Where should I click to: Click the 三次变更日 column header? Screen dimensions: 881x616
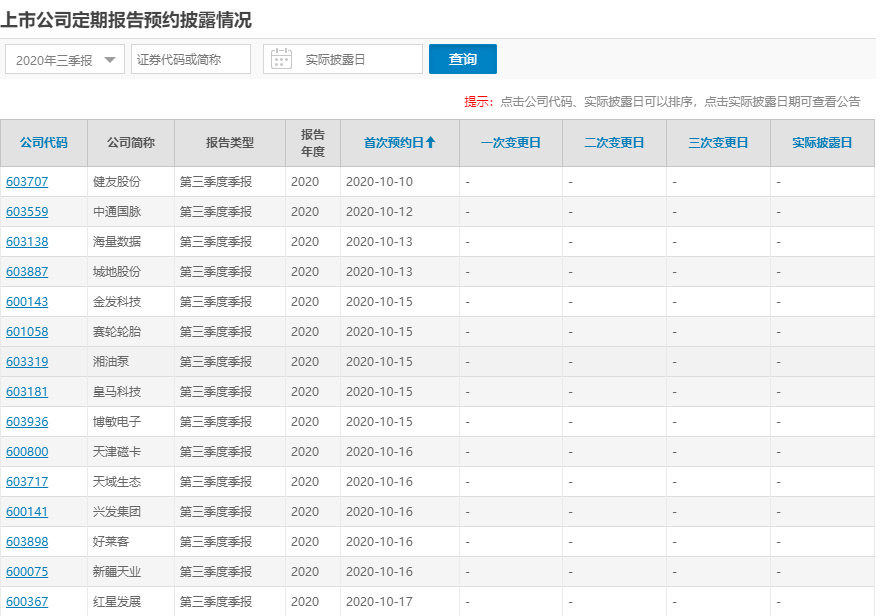point(718,143)
